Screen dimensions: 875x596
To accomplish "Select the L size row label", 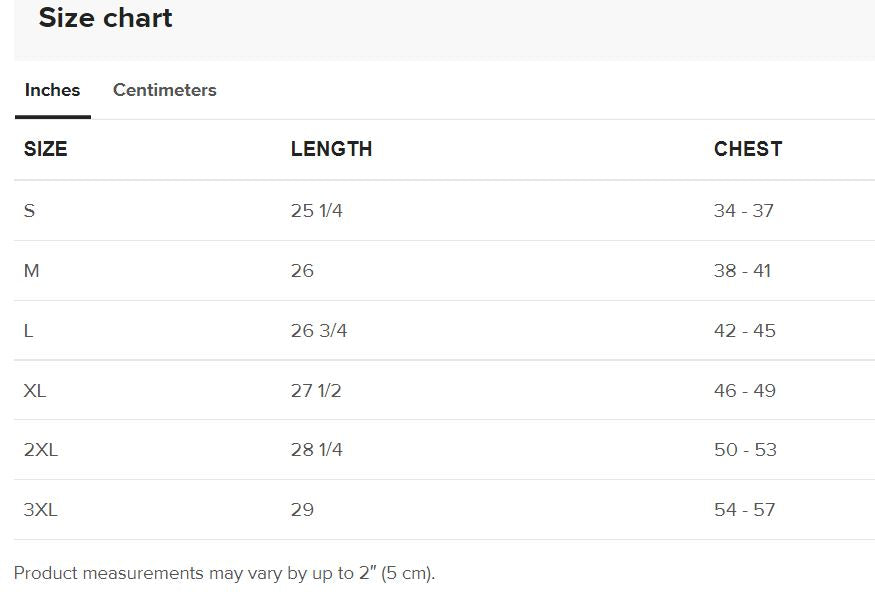I will tap(29, 331).
